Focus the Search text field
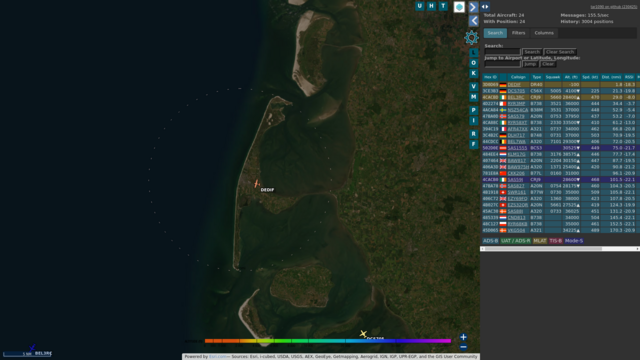This screenshot has width=640, height=360. pyautogui.click(x=502, y=52)
